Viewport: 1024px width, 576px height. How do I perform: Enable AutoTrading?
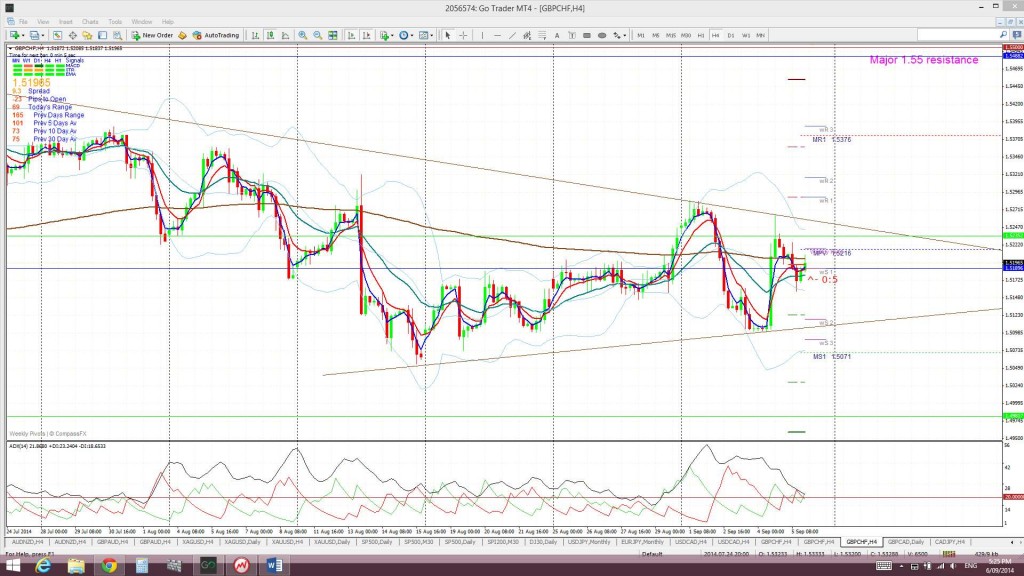click(x=218, y=35)
